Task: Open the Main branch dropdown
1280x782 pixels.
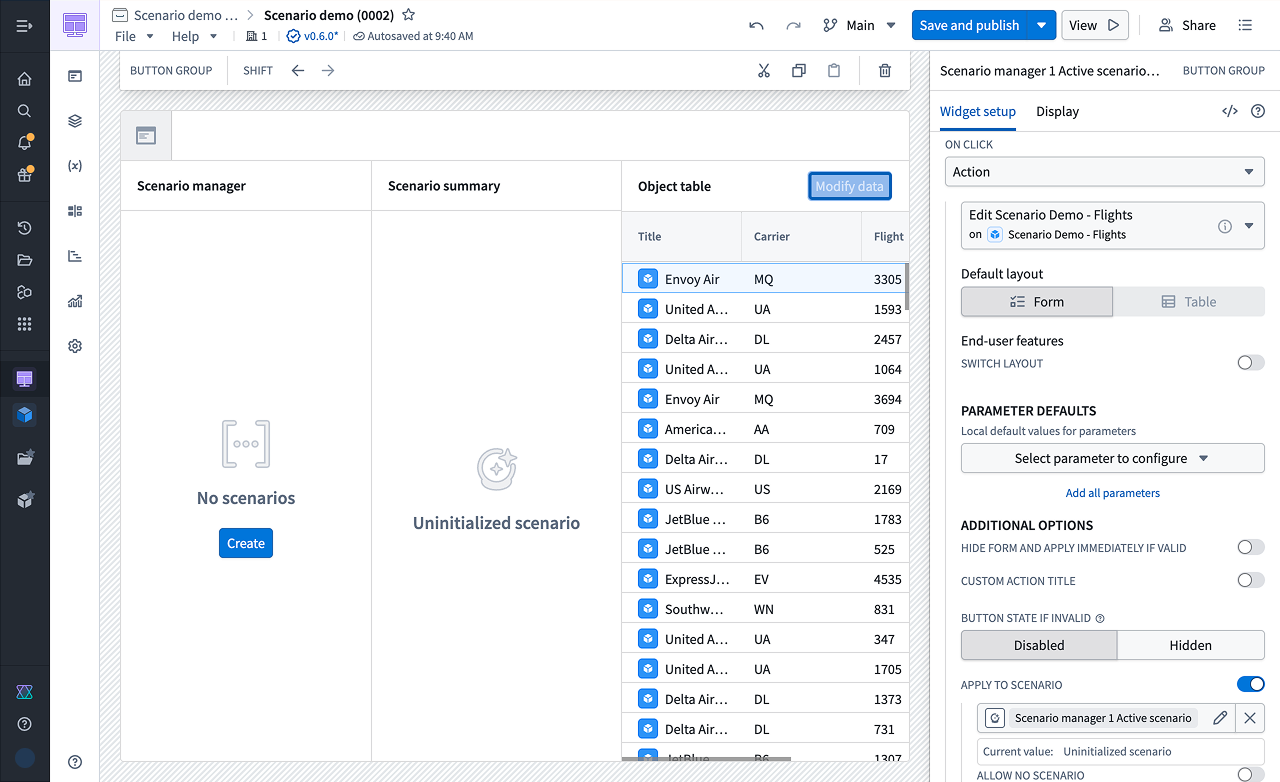Action: (860, 26)
